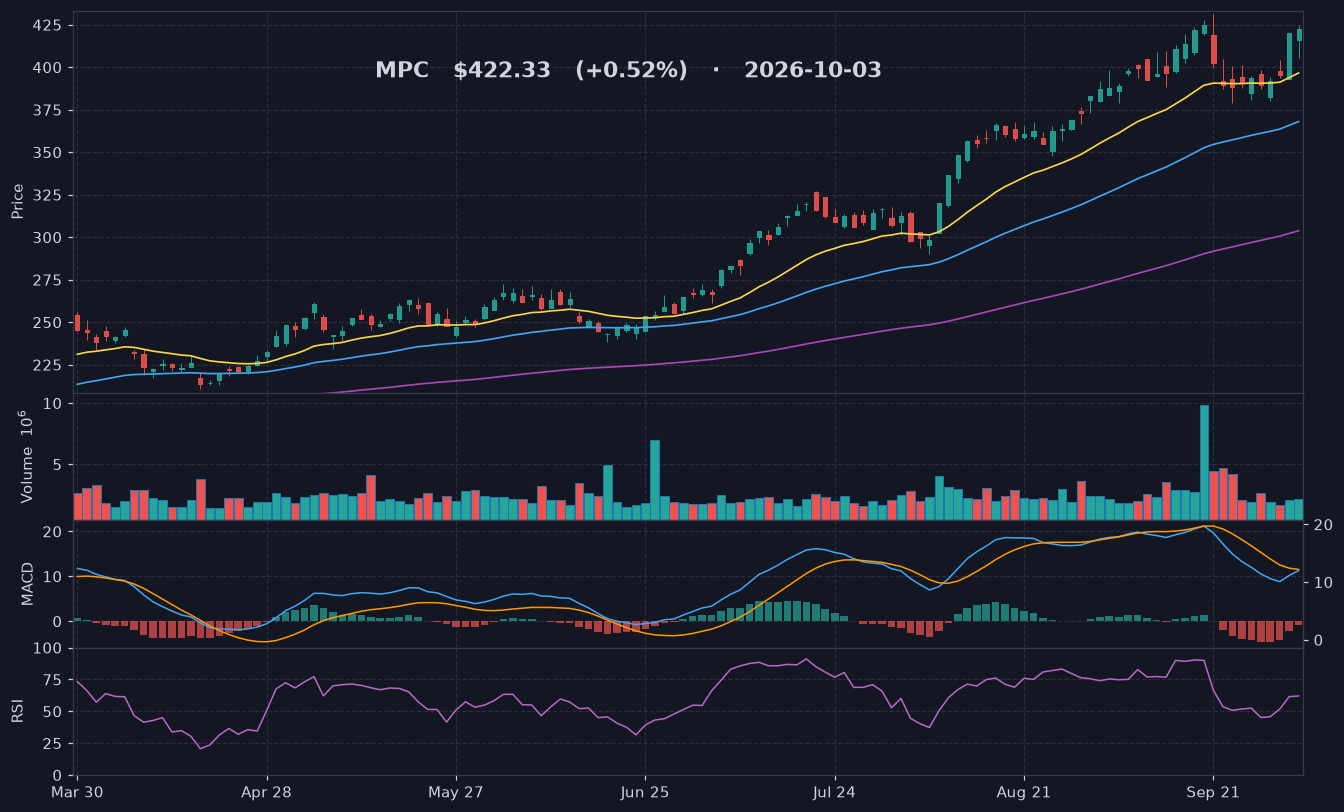Click the tall volume spike bar near Jun 25

[655, 480]
